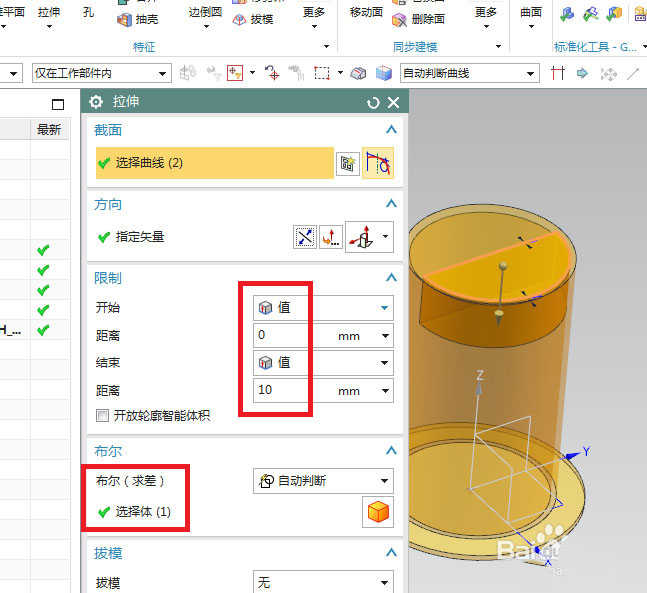This screenshot has width=647, height=593.
Task: Reset the Extrude dialog
Action: [373, 102]
